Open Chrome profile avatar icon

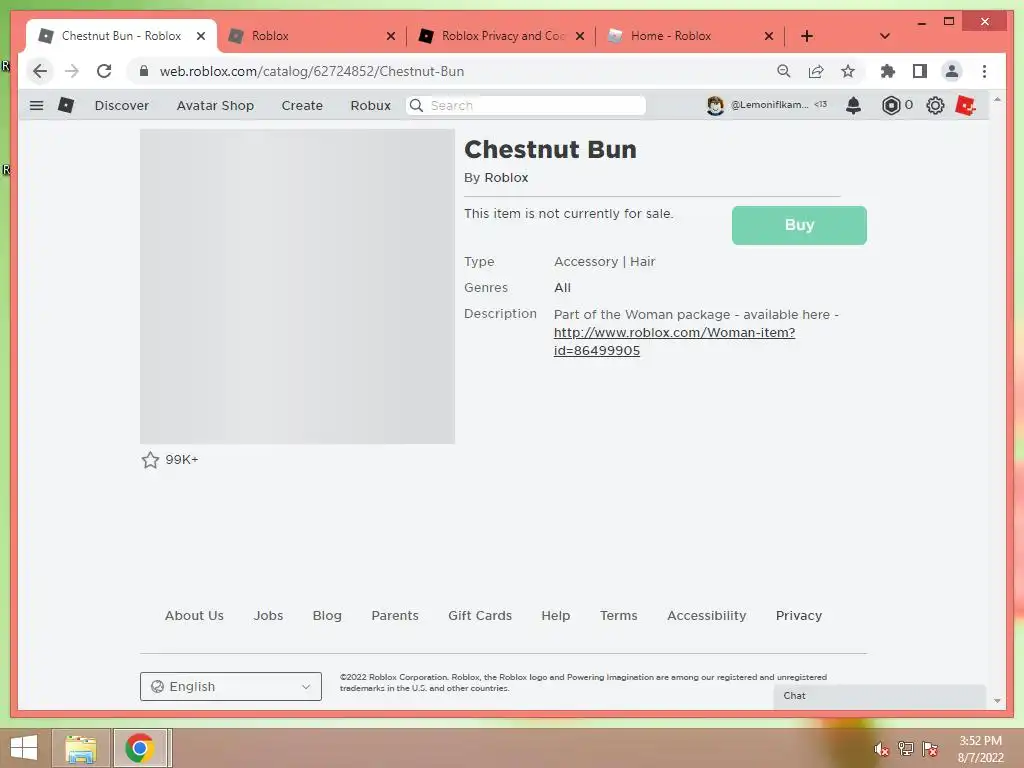952,71
